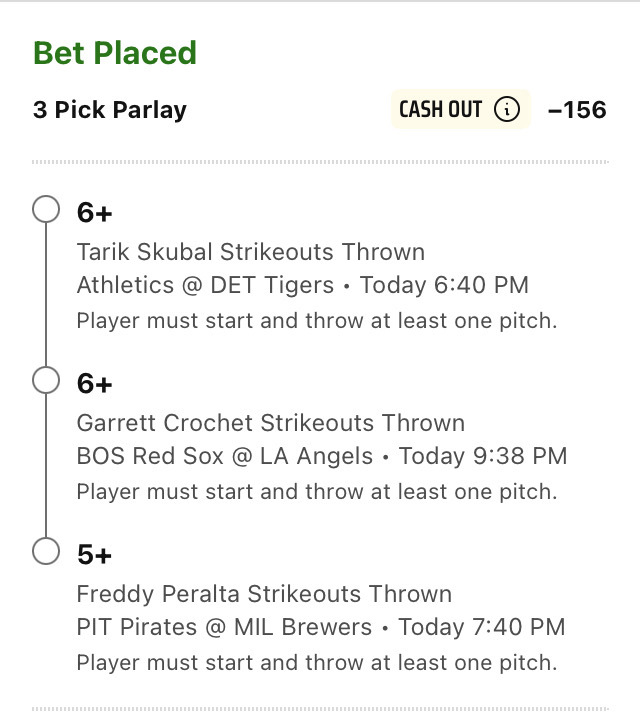Click the Bet Placed heading
Viewport: 640px width, 724px height.
point(115,53)
